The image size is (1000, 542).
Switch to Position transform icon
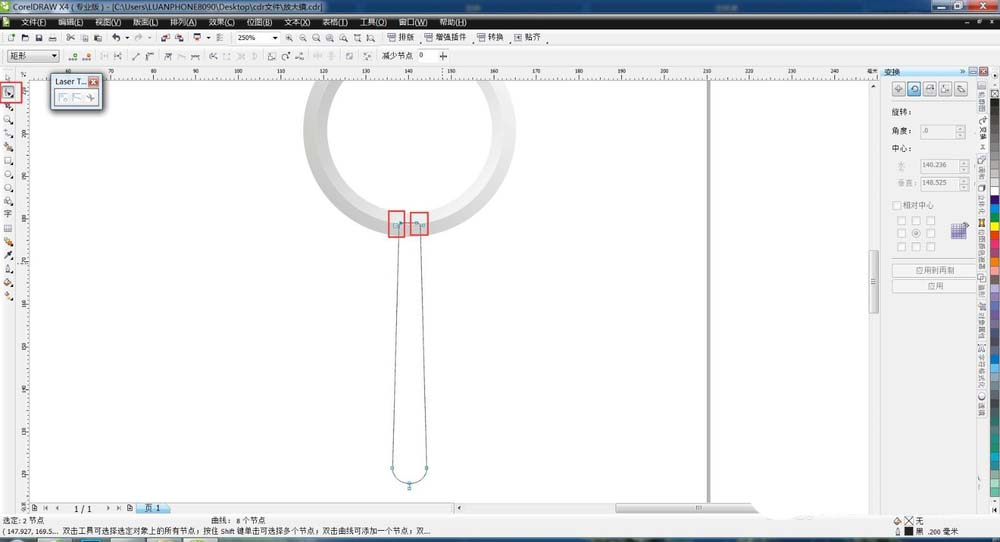899,89
